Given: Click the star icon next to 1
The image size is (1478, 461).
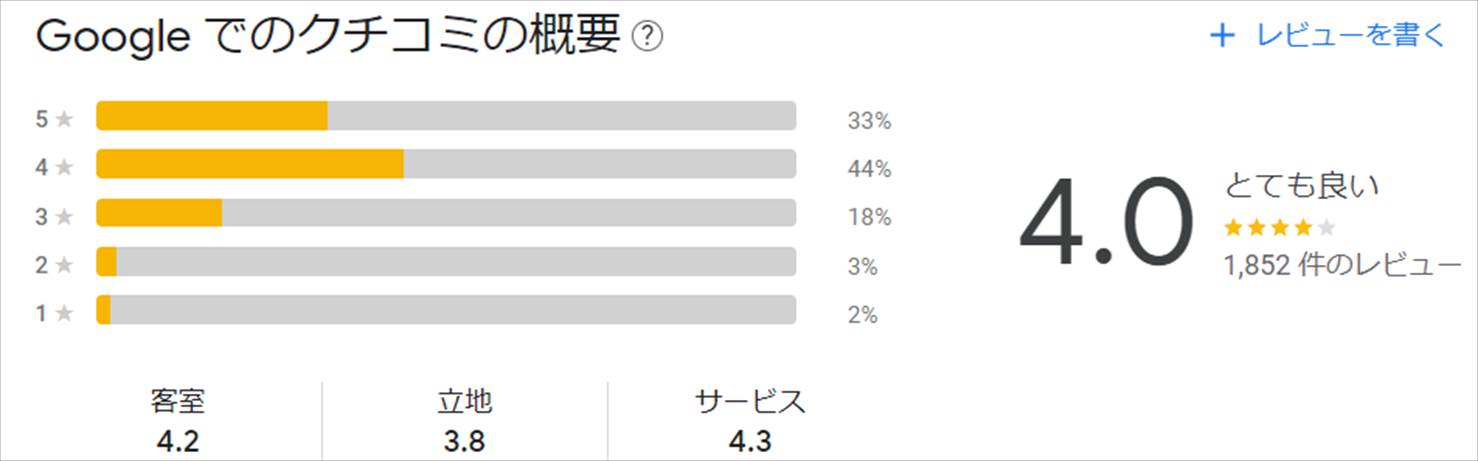Looking at the screenshot, I should click(x=64, y=314).
